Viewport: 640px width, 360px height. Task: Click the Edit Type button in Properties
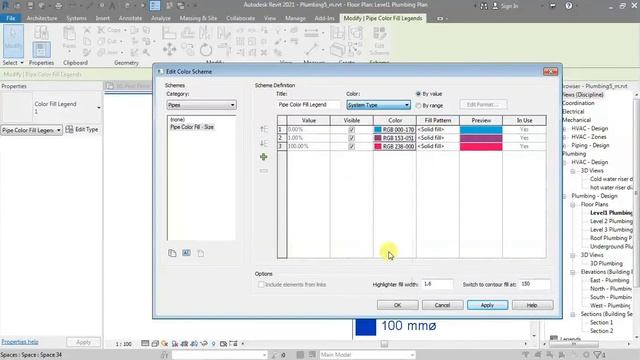[82, 129]
